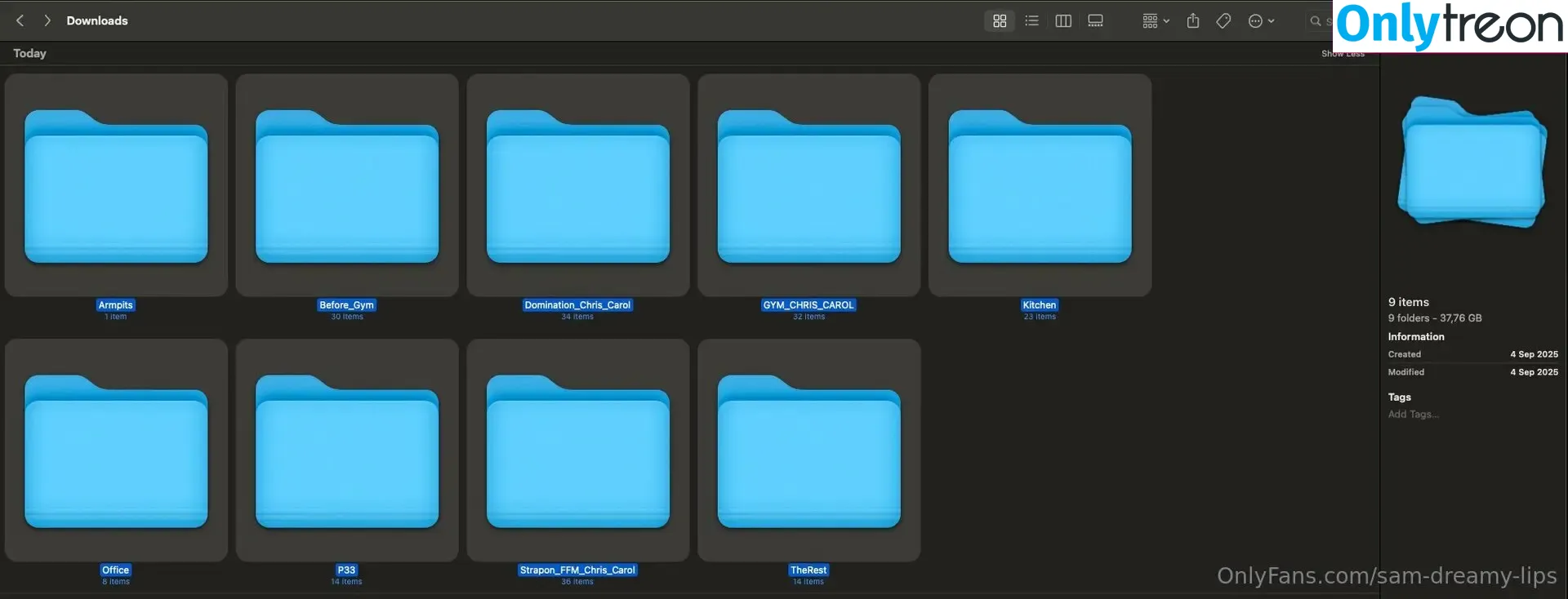Click the Edit Tags toolbar icon
This screenshot has height=599, width=1568.
[x=1223, y=21]
